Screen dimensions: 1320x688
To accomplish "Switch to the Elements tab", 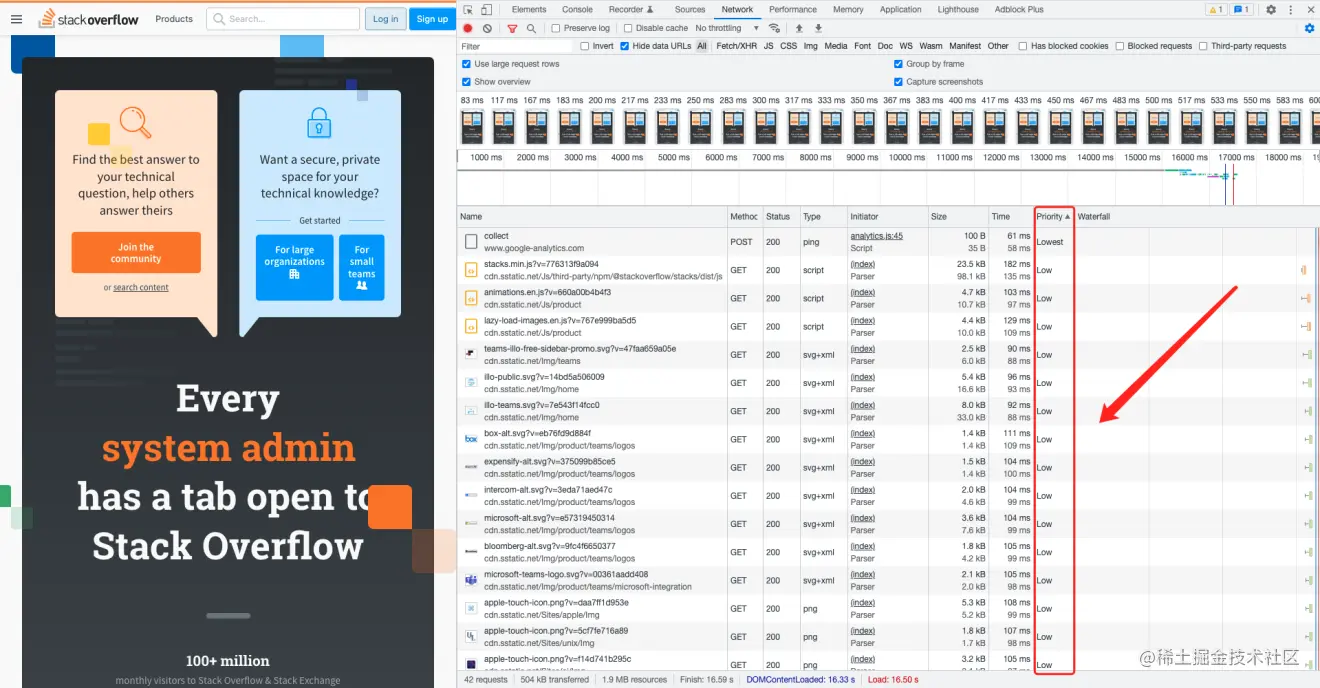I will pyautogui.click(x=529, y=9).
